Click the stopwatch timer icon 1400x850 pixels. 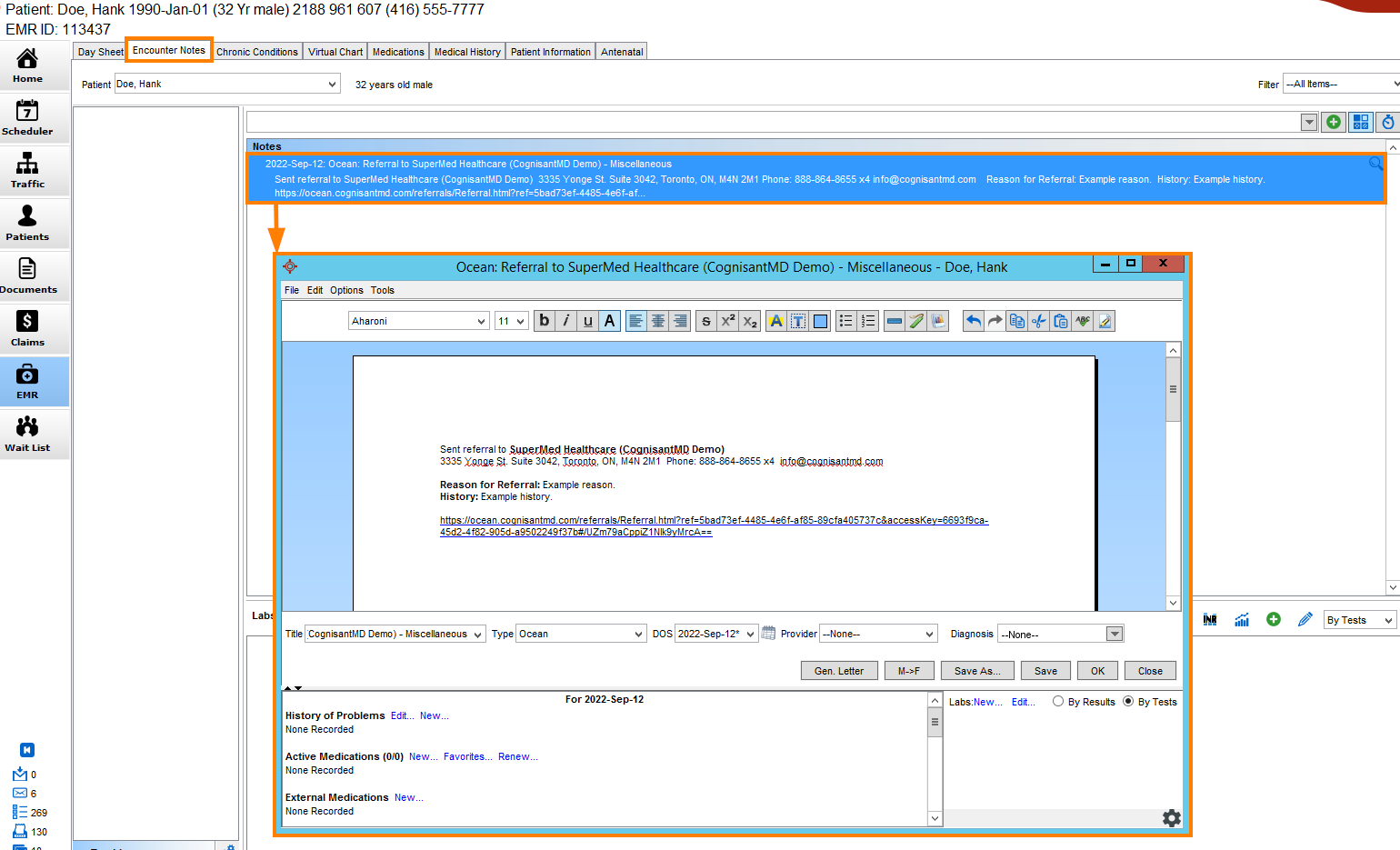tap(1387, 122)
